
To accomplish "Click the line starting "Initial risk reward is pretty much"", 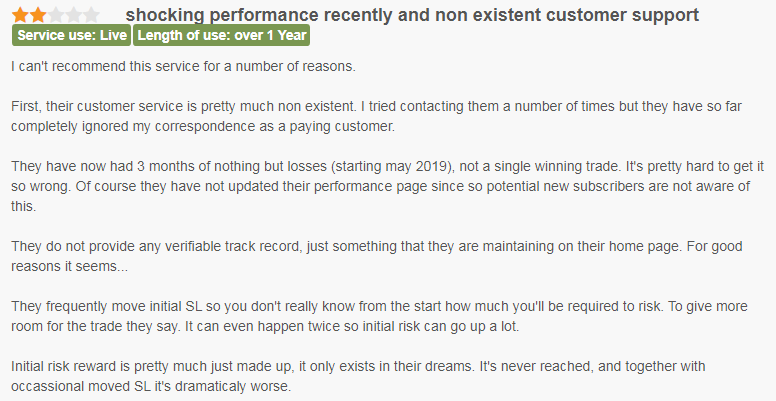I will click(374, 367).
